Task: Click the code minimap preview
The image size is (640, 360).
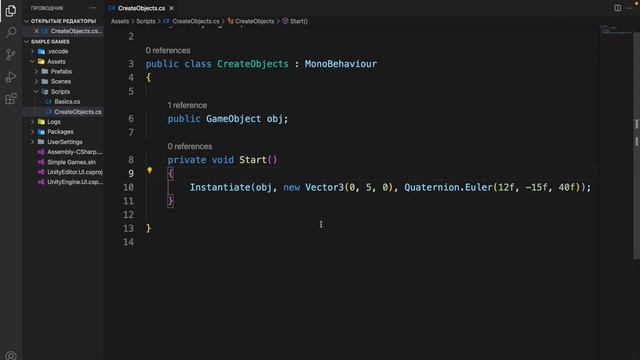Action: click(616, 30)
